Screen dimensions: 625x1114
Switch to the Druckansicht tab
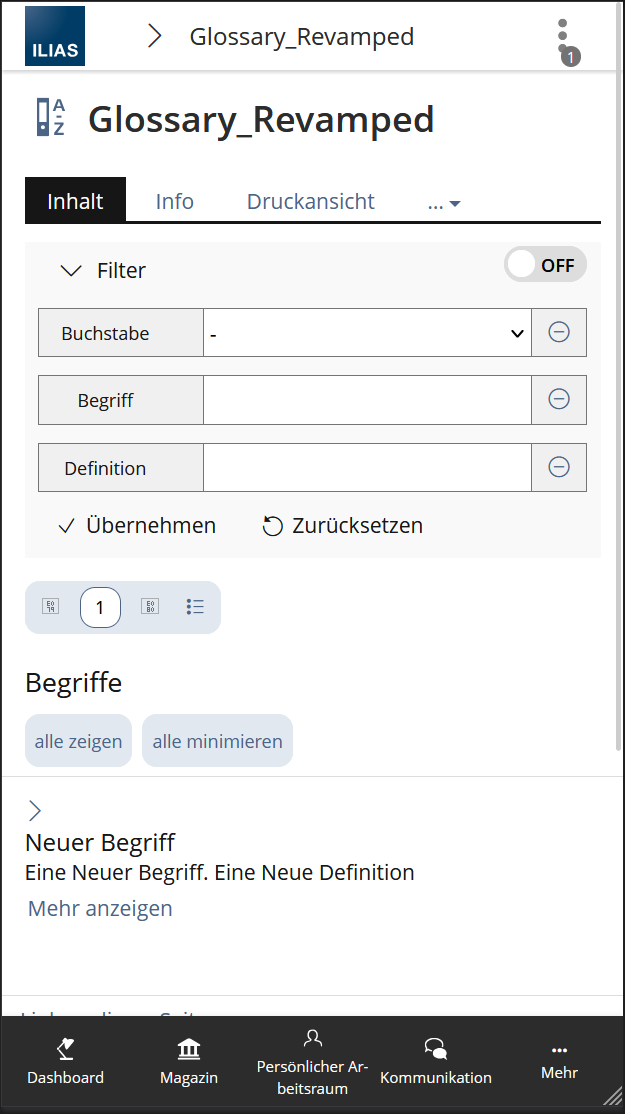tap(310, 201)
